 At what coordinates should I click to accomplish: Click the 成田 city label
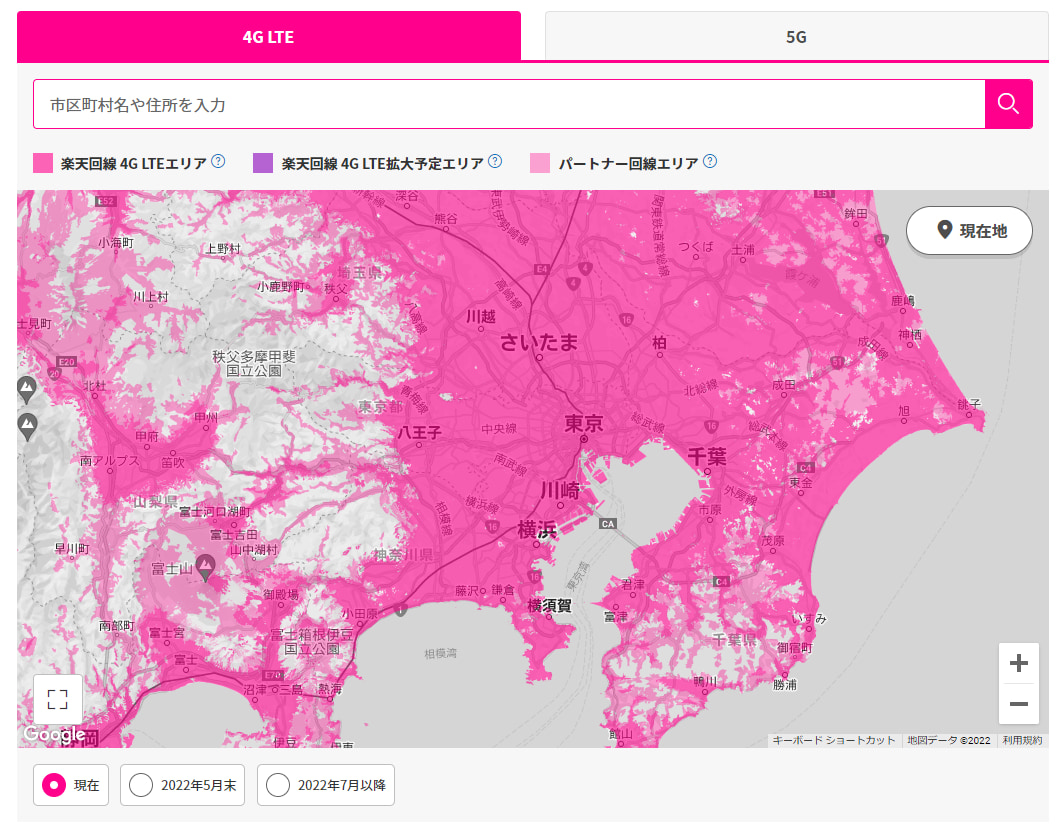pos(784,385)
